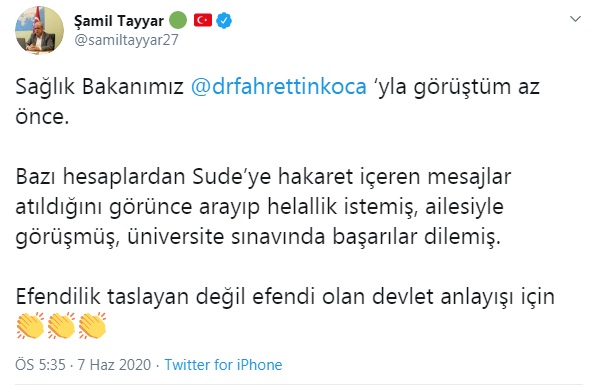Click the first clapping hands emoji
Viewport: 594px width, 388px height.
click(x=30, y=325)
